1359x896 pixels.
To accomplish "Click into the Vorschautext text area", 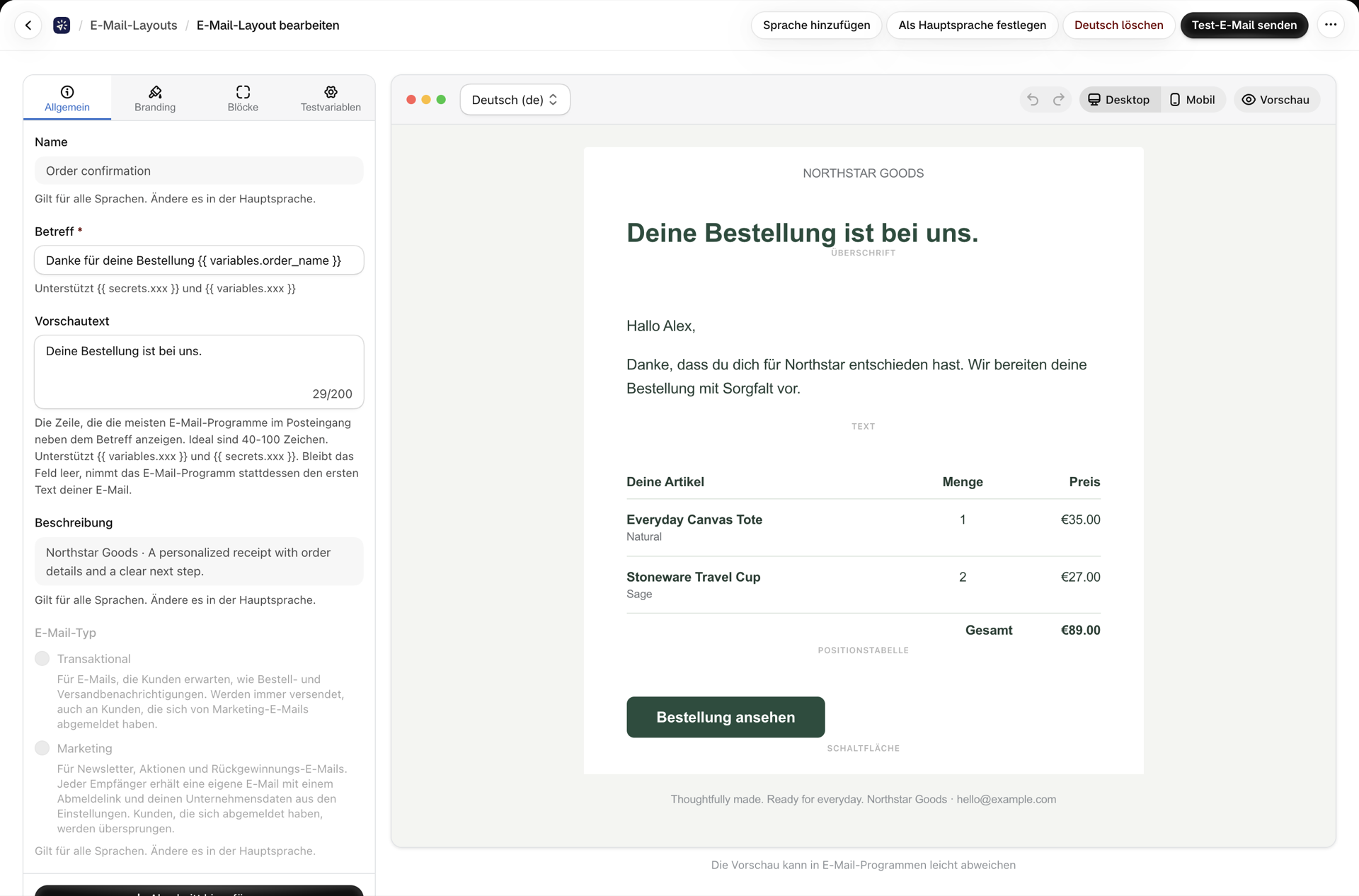I will pyautogui.click(x=199, y=372).
